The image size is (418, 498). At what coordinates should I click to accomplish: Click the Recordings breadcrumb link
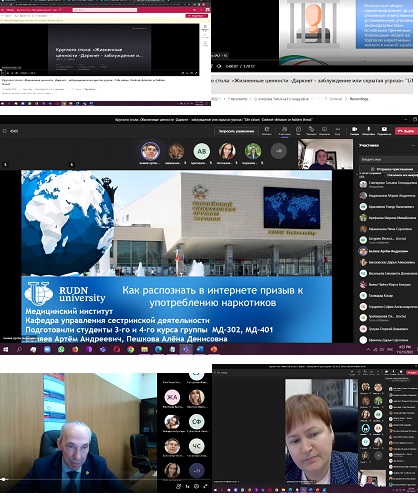coord(359,99)
